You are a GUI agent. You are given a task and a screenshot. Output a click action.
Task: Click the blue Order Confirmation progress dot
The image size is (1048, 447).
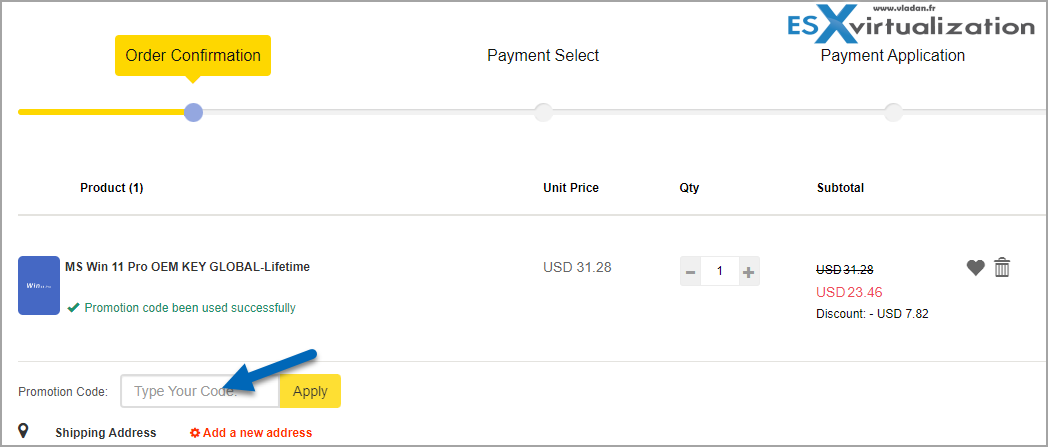point(193,112)
